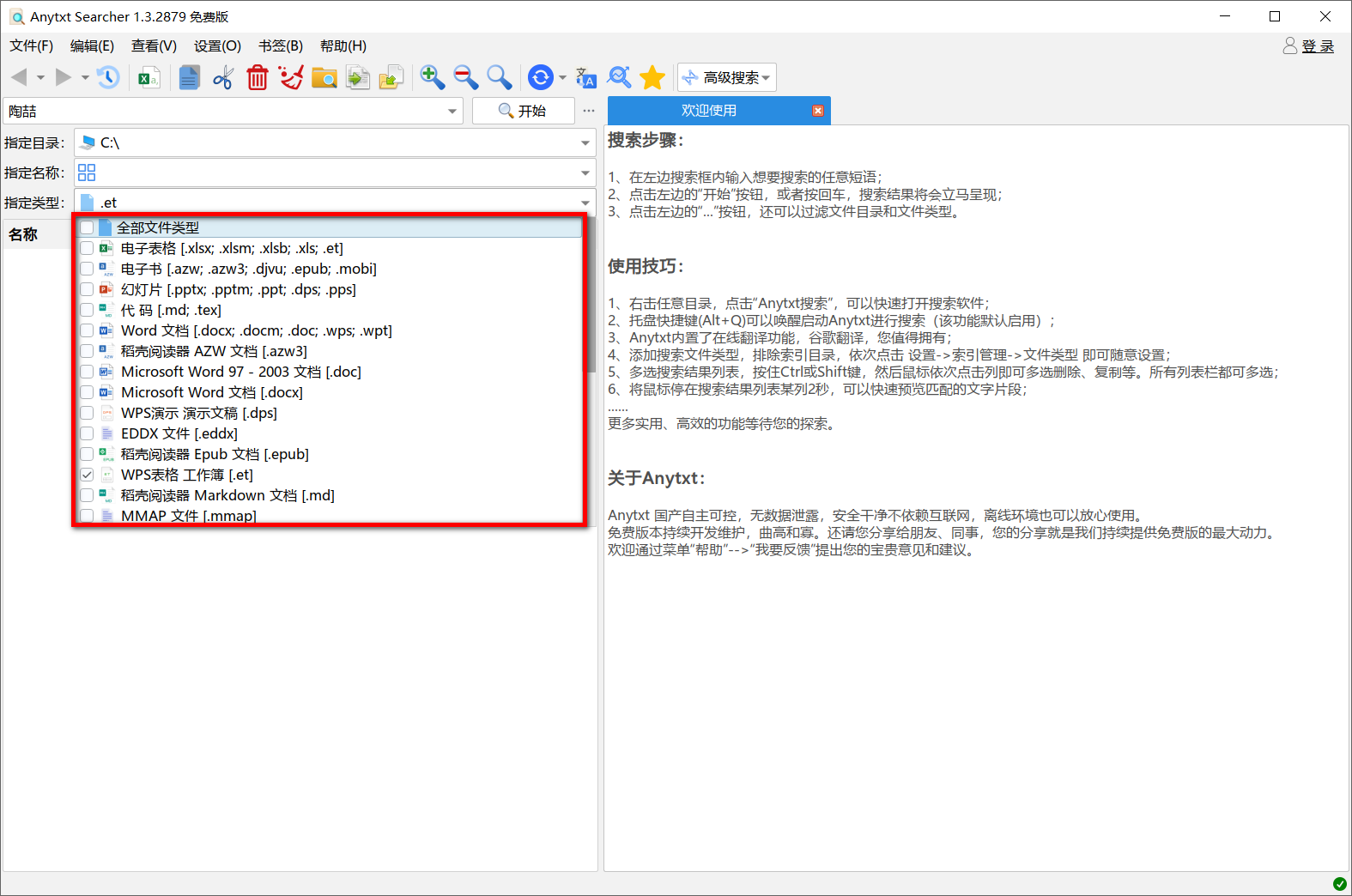
Task: Check the 代码 [.md; .tex] checkbox
Action: coord(87,310)
